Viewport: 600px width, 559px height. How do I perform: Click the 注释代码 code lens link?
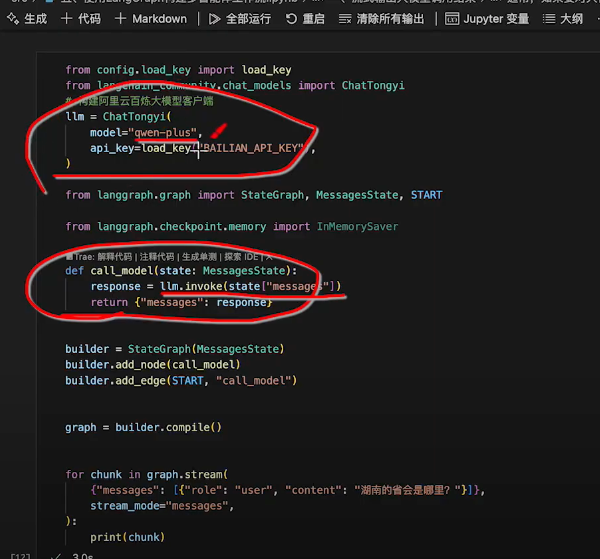tap(157, 256)
